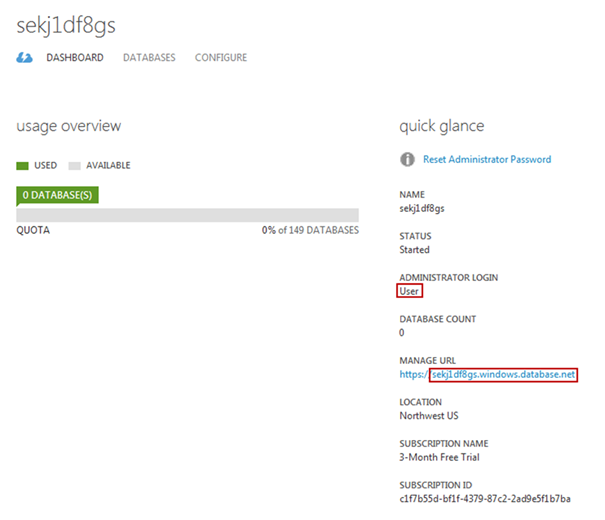Open the CONFIGURE tab
This screenshot has width=605, height=520.
[x=221, y=57]
